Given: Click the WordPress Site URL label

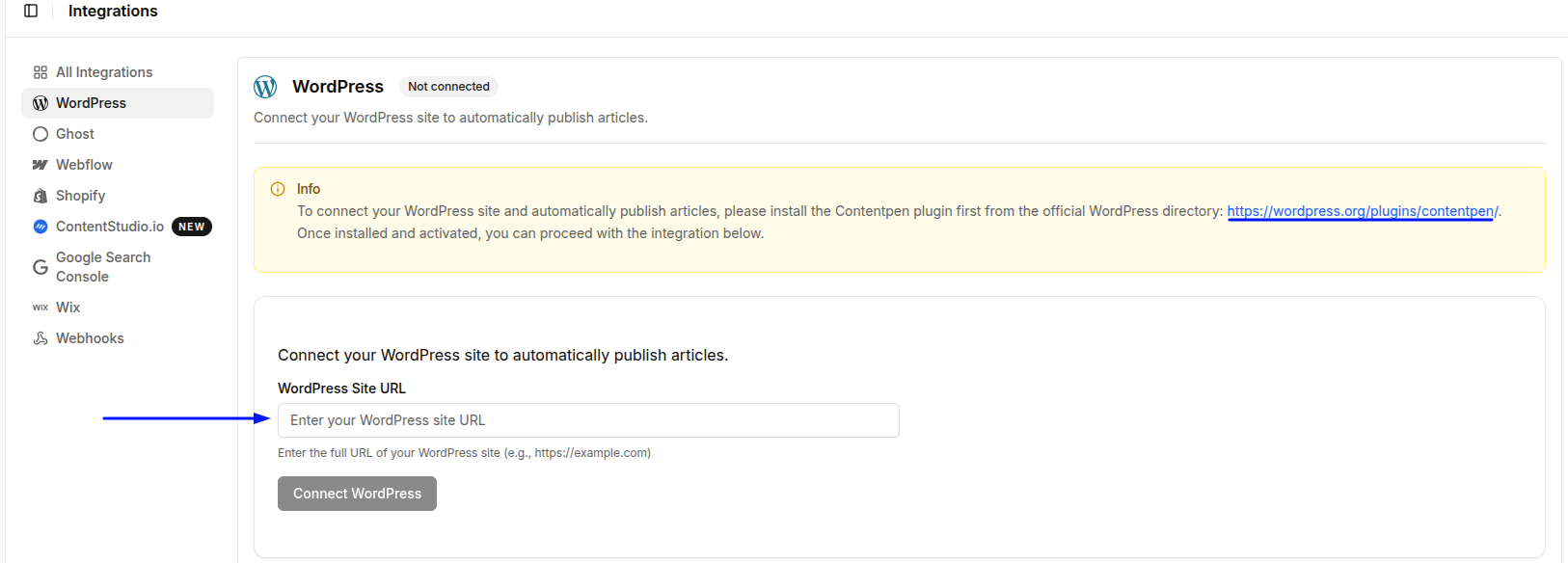Looking at the screenshot, I should click(341, 389).
